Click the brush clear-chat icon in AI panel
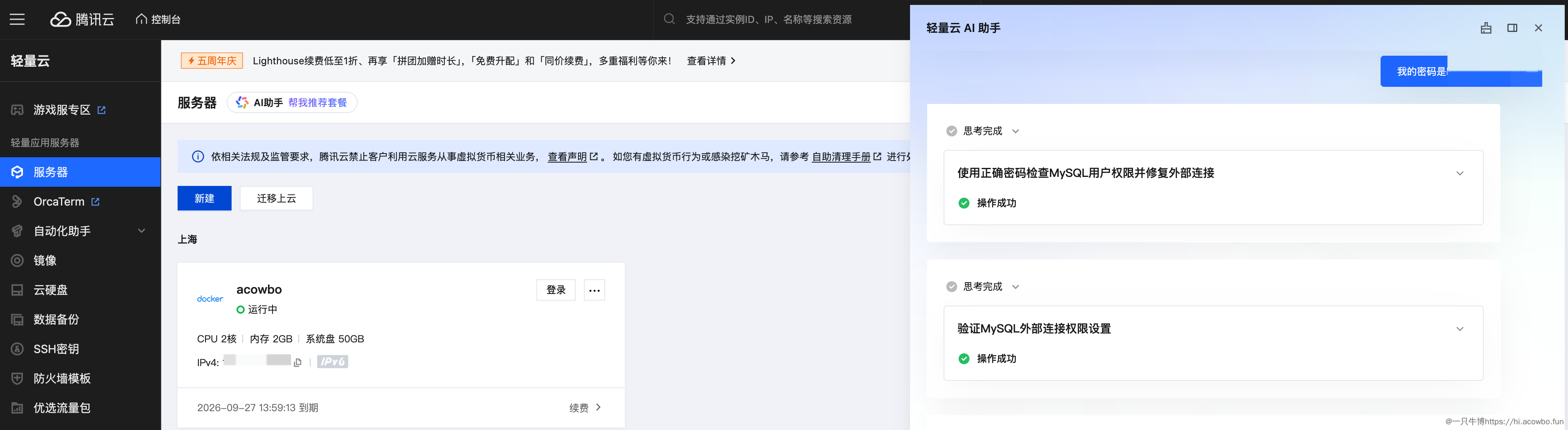Image resolution: width=1568 pixels, height=430 pixels. click(x=1486, y=28)
